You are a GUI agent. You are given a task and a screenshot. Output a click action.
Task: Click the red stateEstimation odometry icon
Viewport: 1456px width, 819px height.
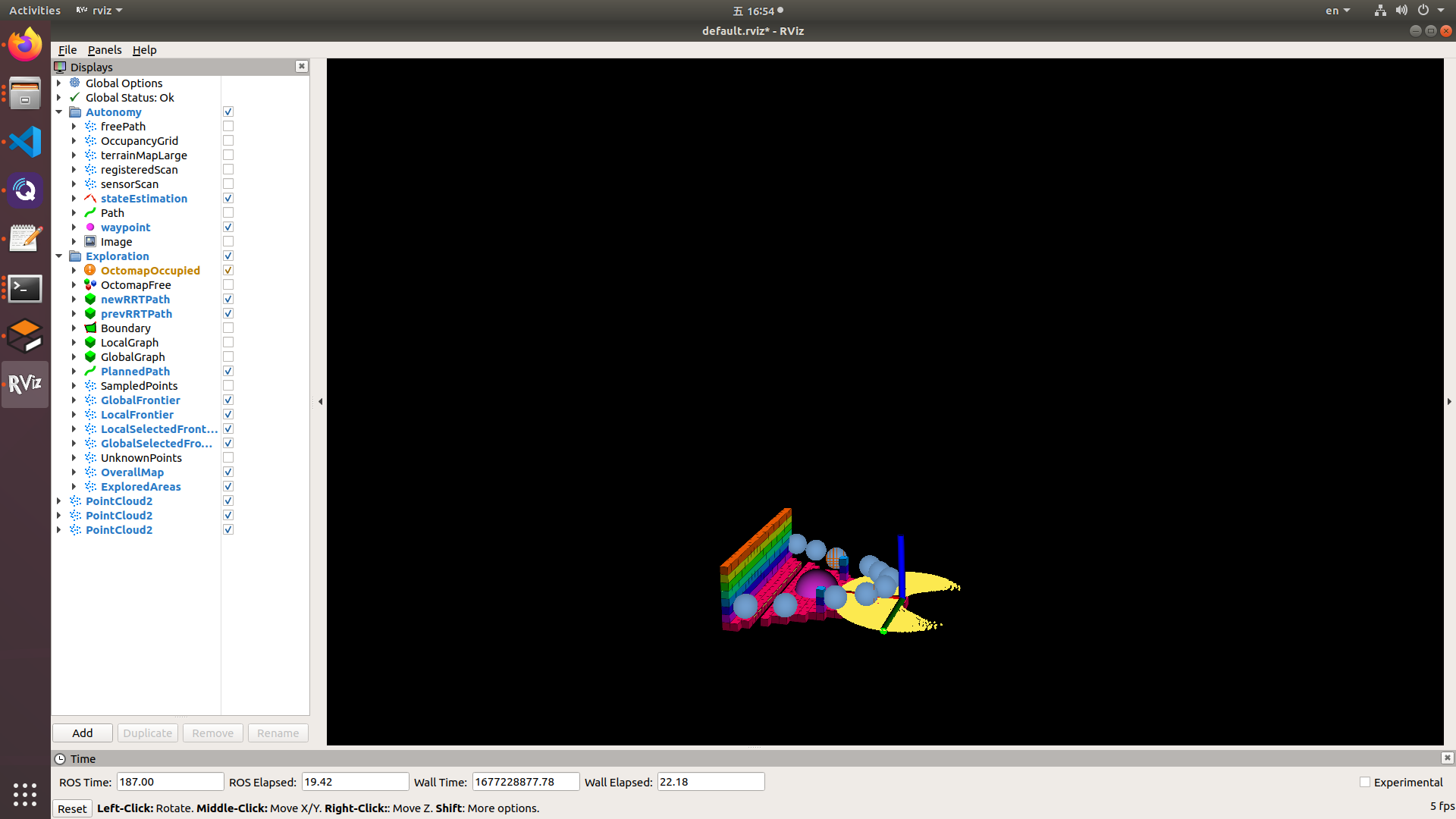coord(90,198)
